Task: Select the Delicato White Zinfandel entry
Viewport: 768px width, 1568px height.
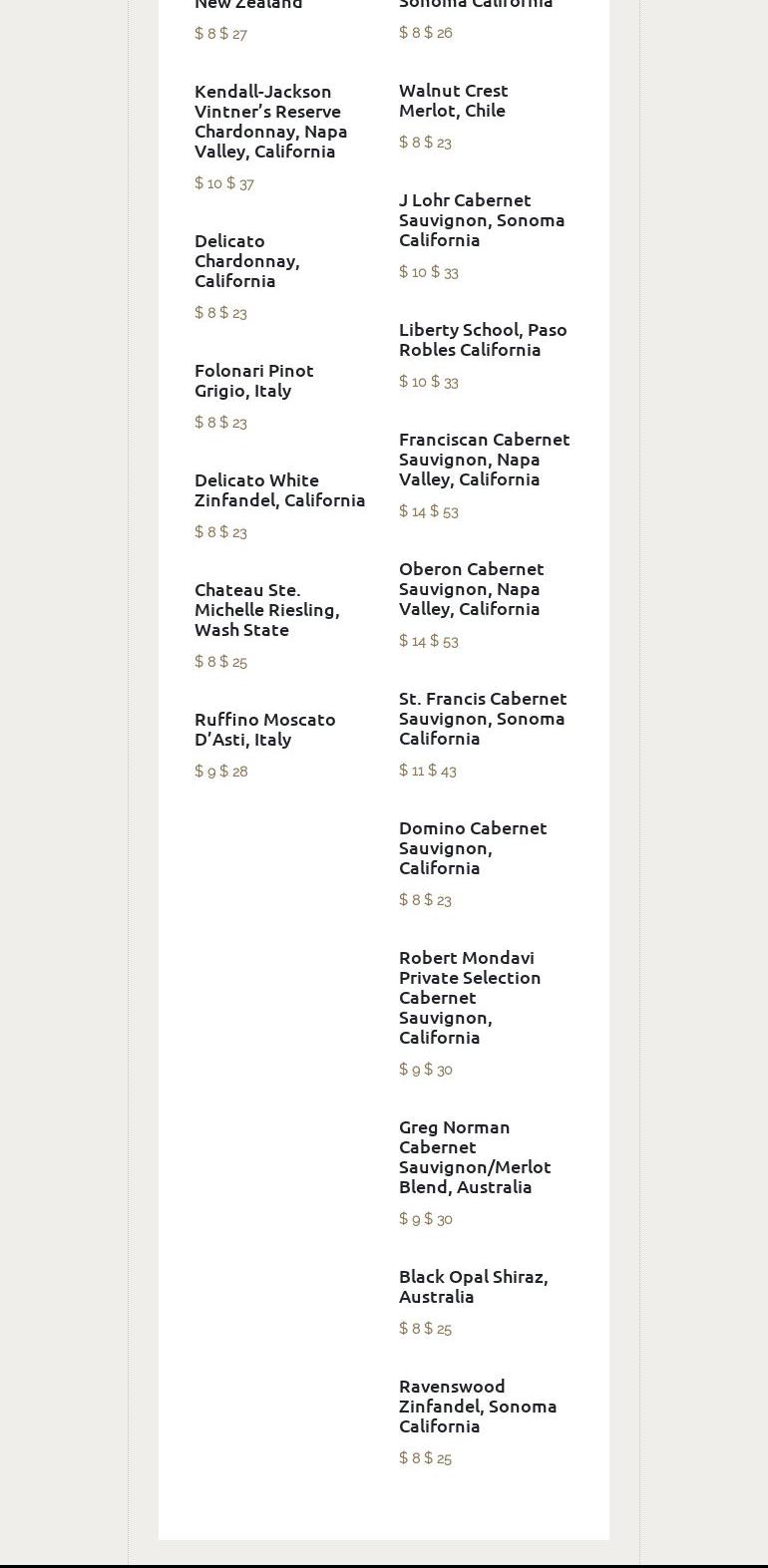Action: 279,489
